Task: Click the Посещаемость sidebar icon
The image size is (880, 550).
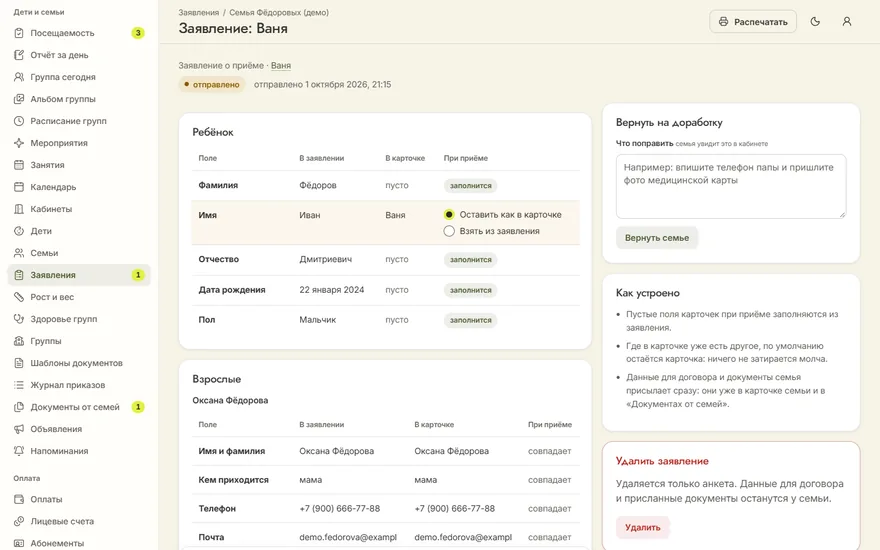Action: pyautogui.click(x=19, y=33)
